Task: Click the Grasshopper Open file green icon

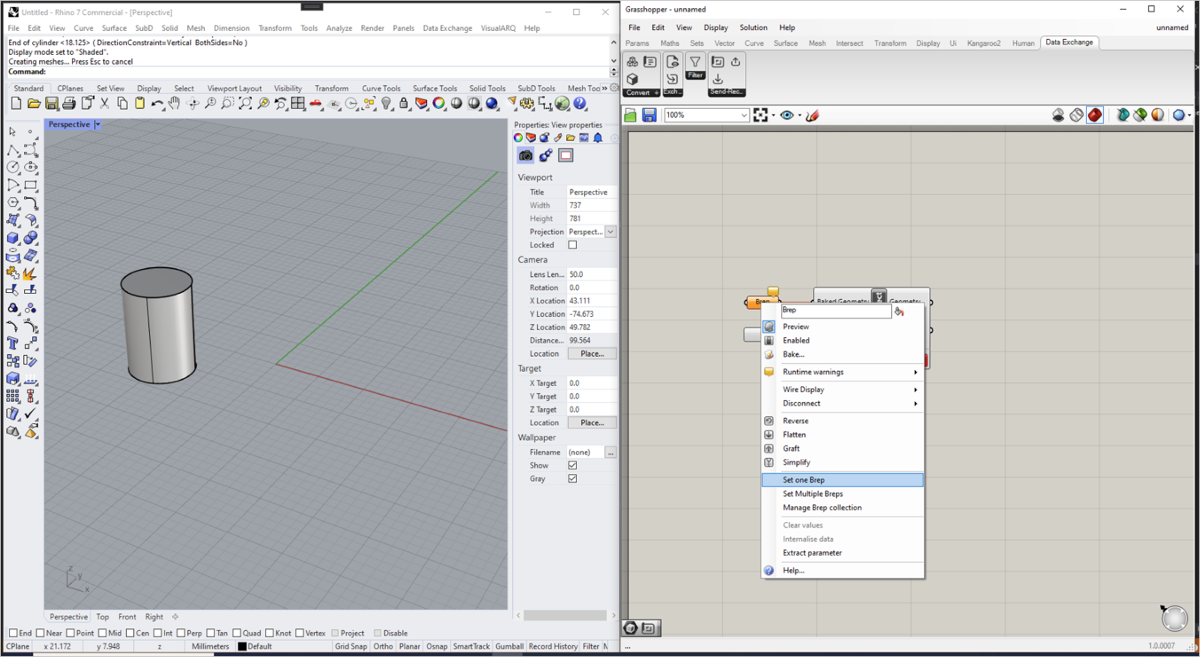Action: click(631, 116)
